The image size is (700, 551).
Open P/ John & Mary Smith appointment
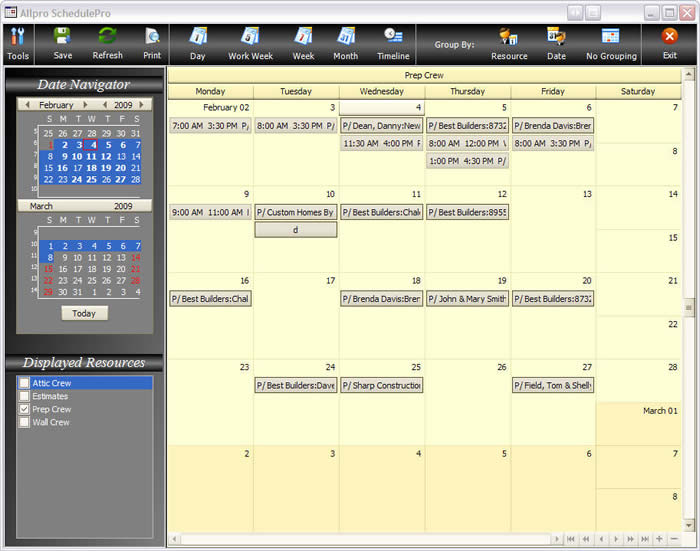click(x=467, y=299)
